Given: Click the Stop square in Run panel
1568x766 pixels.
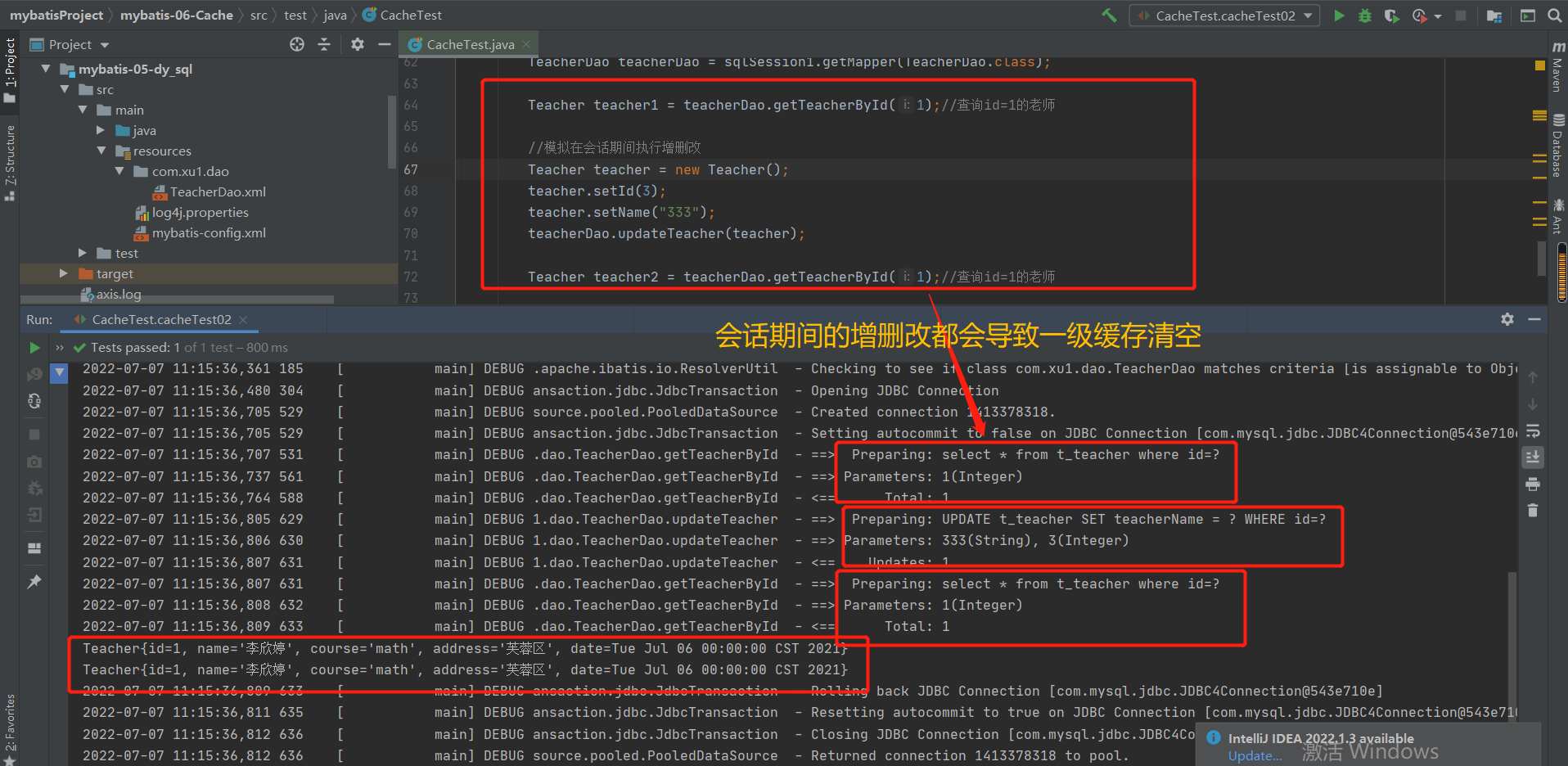Looking at the screenshot, I should tap(34, 435).
